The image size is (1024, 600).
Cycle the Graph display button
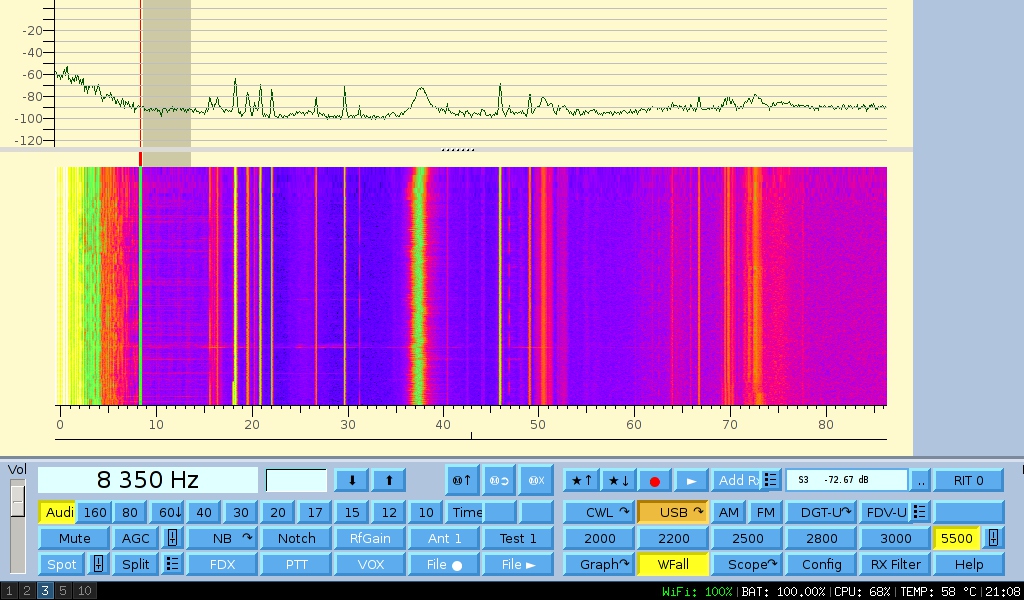[599, 564]
